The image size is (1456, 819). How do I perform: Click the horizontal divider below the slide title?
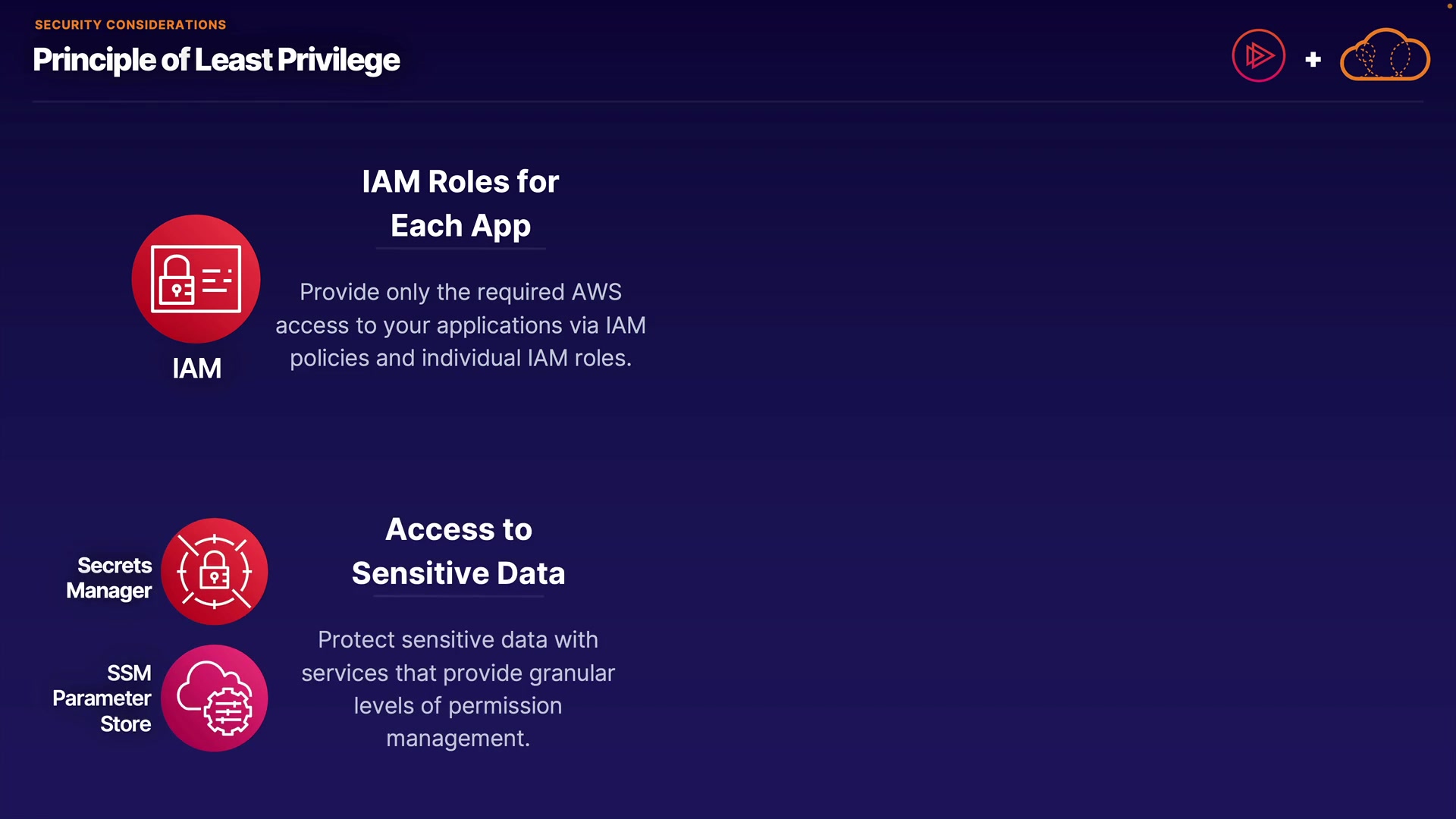click(x=728, y=101)
